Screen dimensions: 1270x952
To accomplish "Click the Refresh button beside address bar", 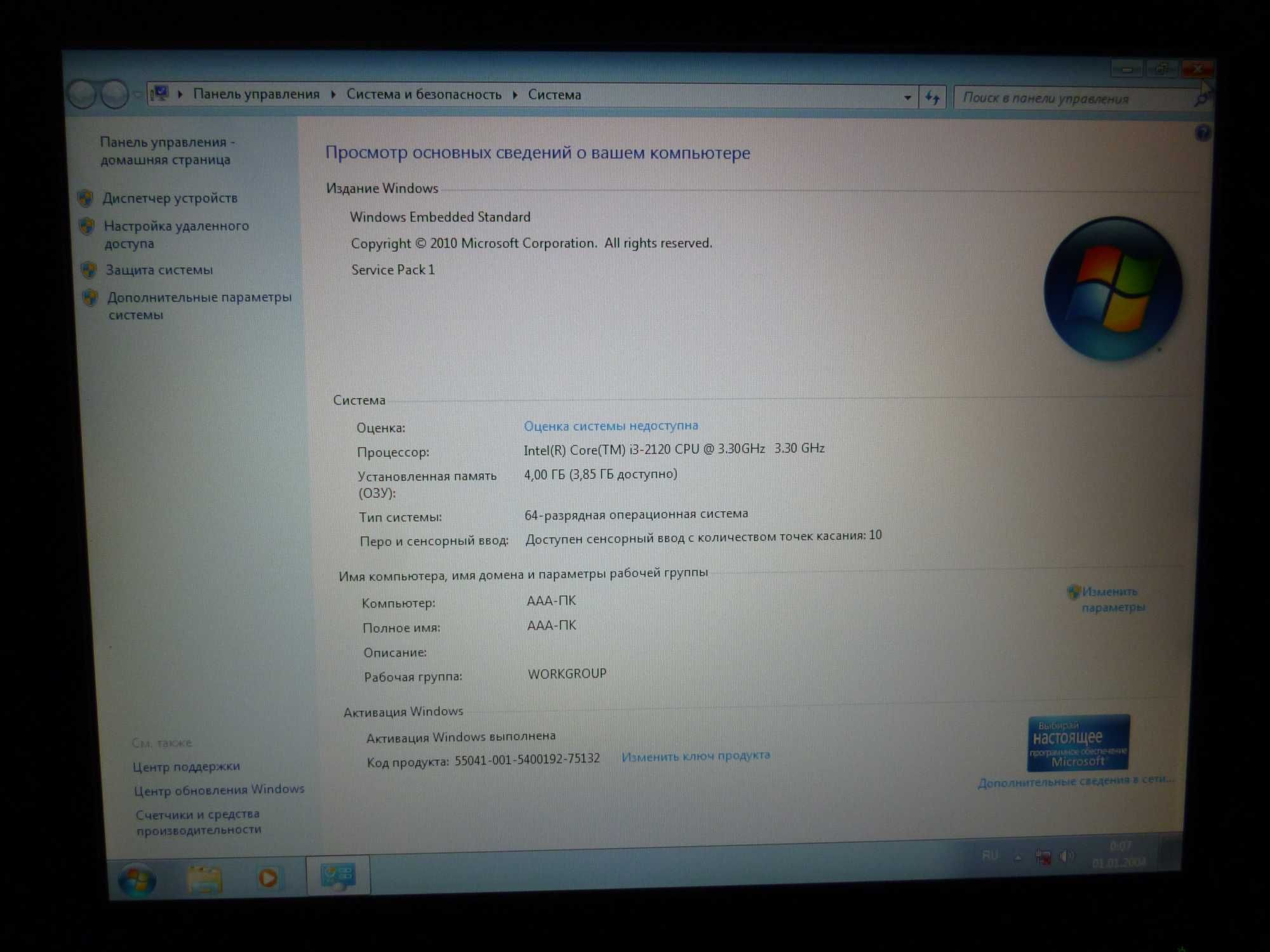I will [x=932, y=97].
